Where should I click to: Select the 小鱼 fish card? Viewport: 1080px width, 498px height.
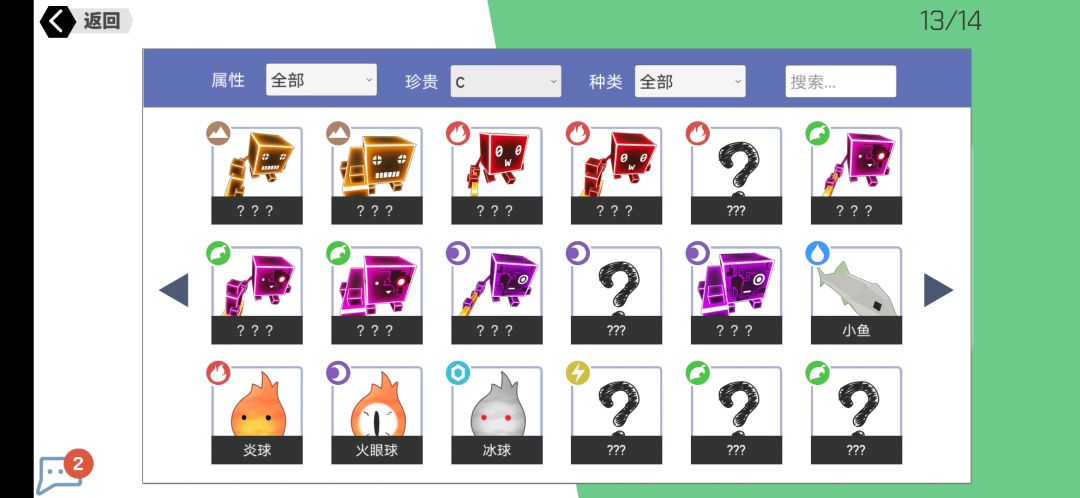click(x=855, y=295)
